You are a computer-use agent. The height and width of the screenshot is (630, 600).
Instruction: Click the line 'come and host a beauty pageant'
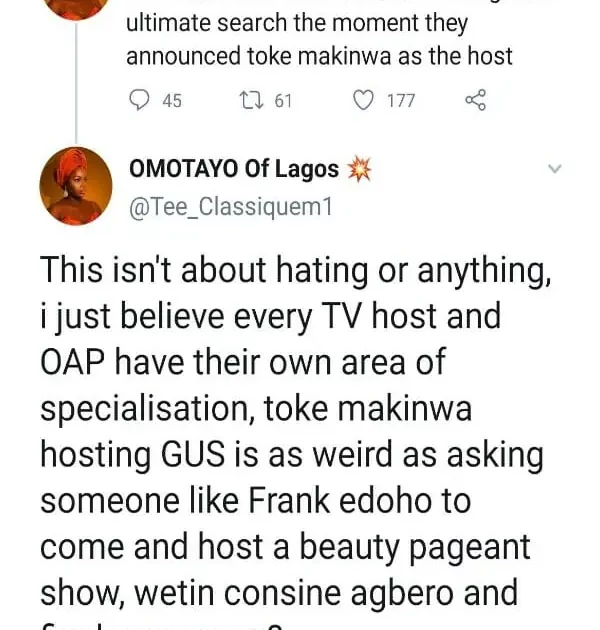point(285,548)
